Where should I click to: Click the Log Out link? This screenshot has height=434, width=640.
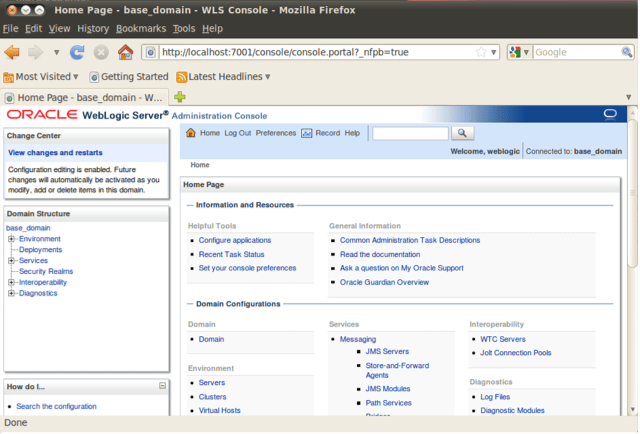click(x=238, y=133)
